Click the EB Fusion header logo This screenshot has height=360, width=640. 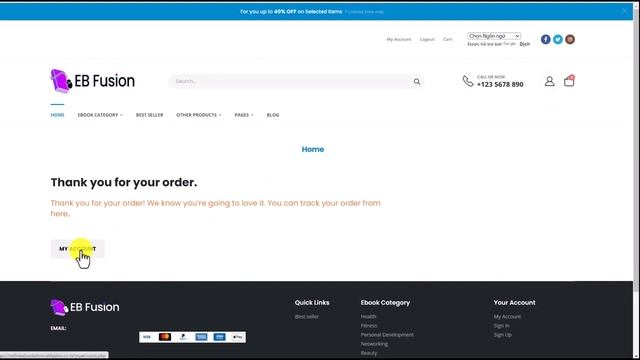coord(93,81)
